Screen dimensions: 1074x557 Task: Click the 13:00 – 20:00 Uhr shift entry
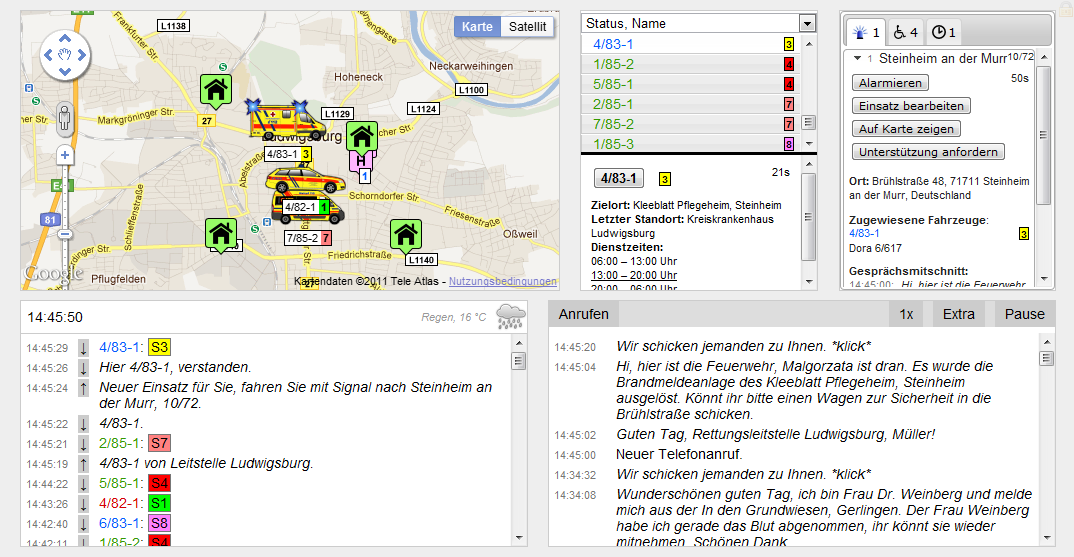coord(634,275)
